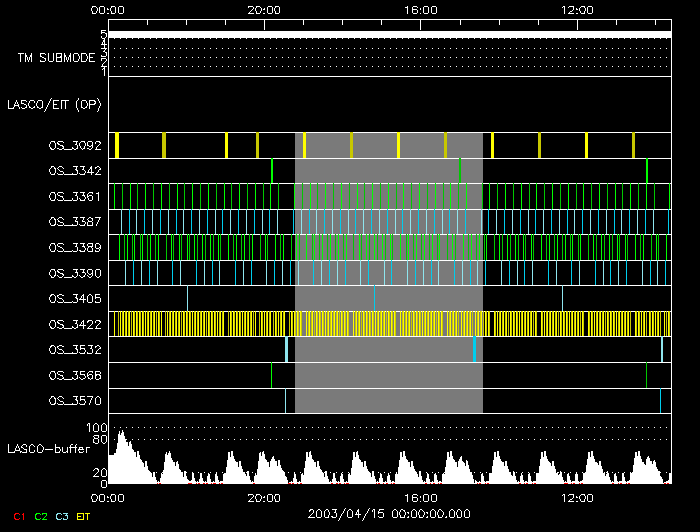Select the green C2 legend entry
The image size is (700, 532).
click(40, 516)
